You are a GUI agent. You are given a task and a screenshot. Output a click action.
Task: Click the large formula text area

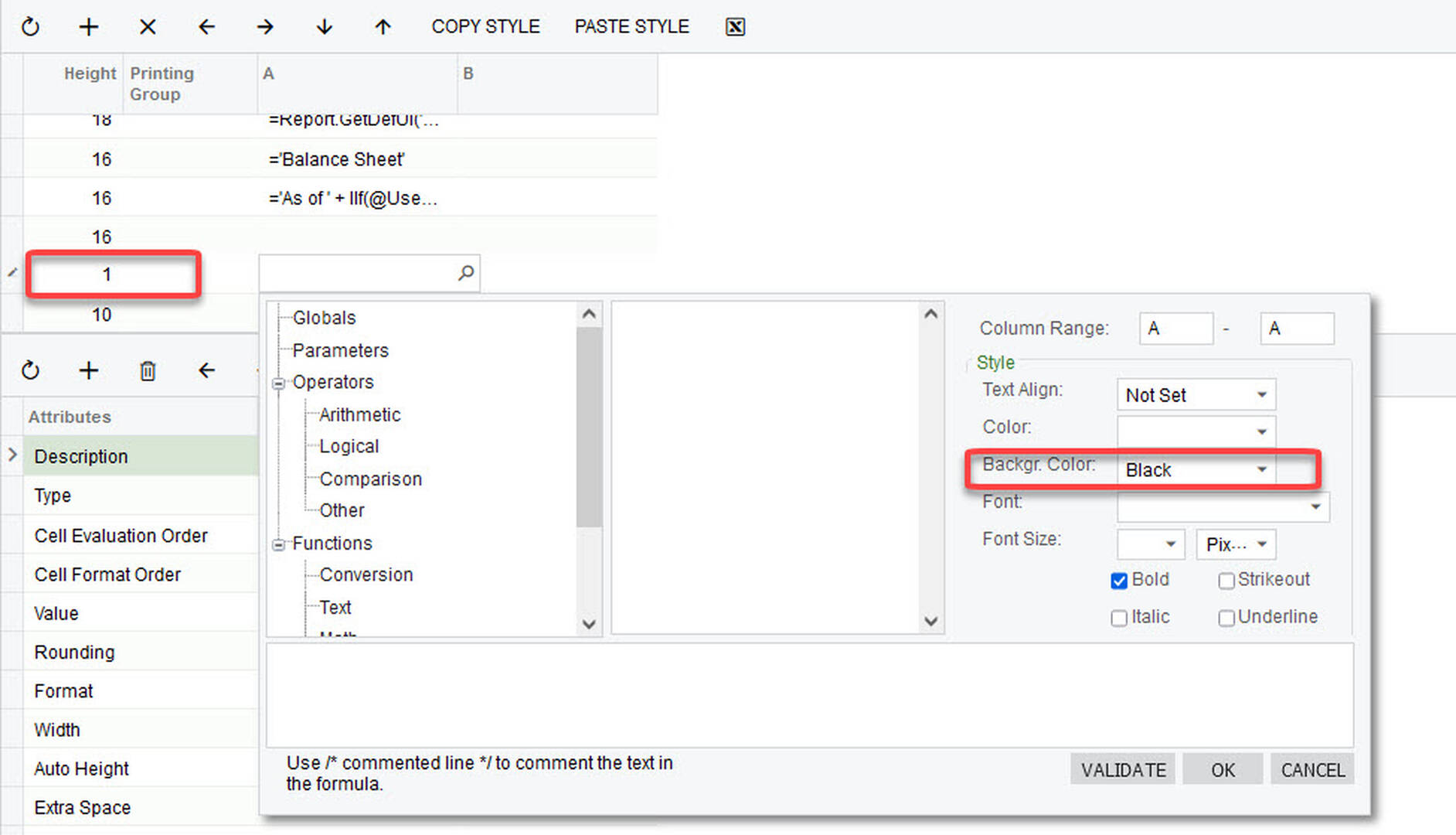click(809, 694)
